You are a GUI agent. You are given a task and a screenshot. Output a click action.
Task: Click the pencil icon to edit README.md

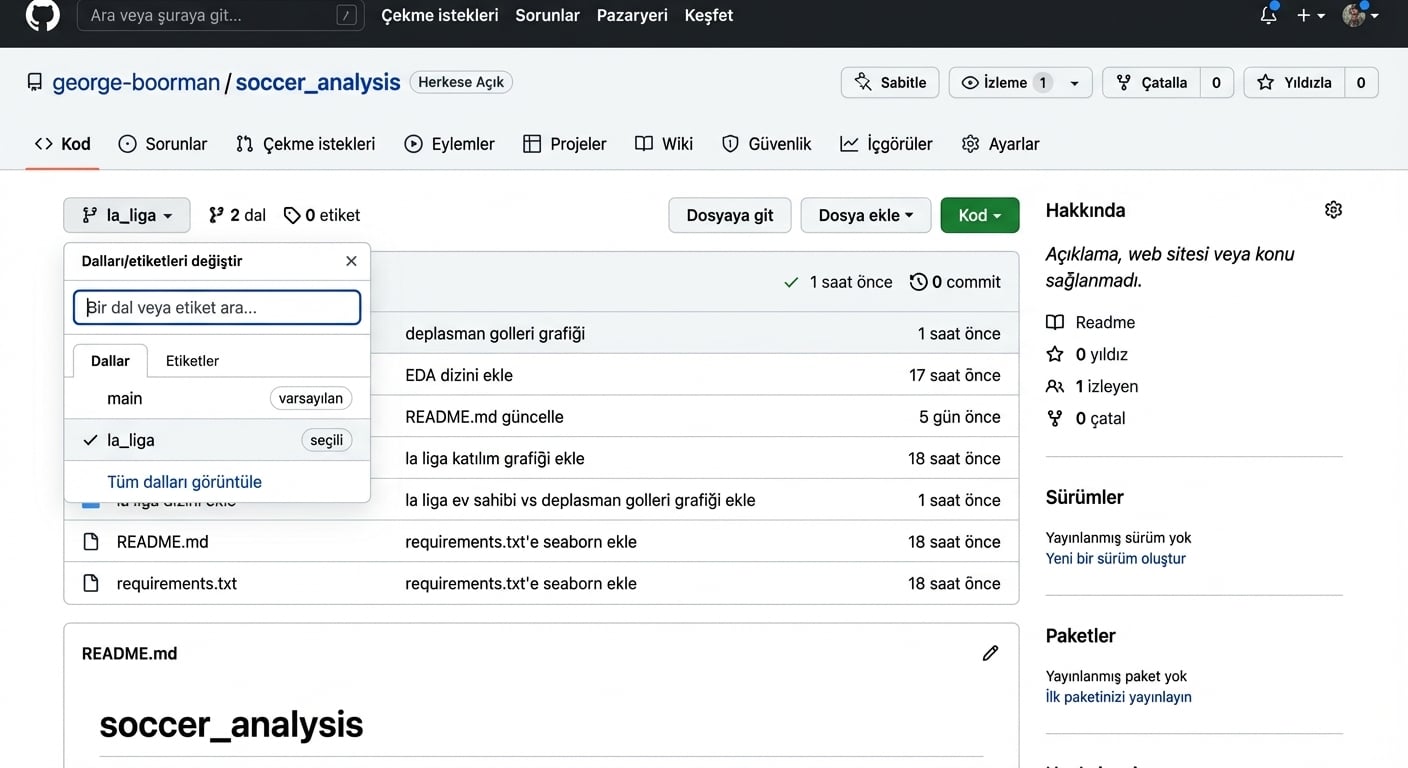pos(990,653)
